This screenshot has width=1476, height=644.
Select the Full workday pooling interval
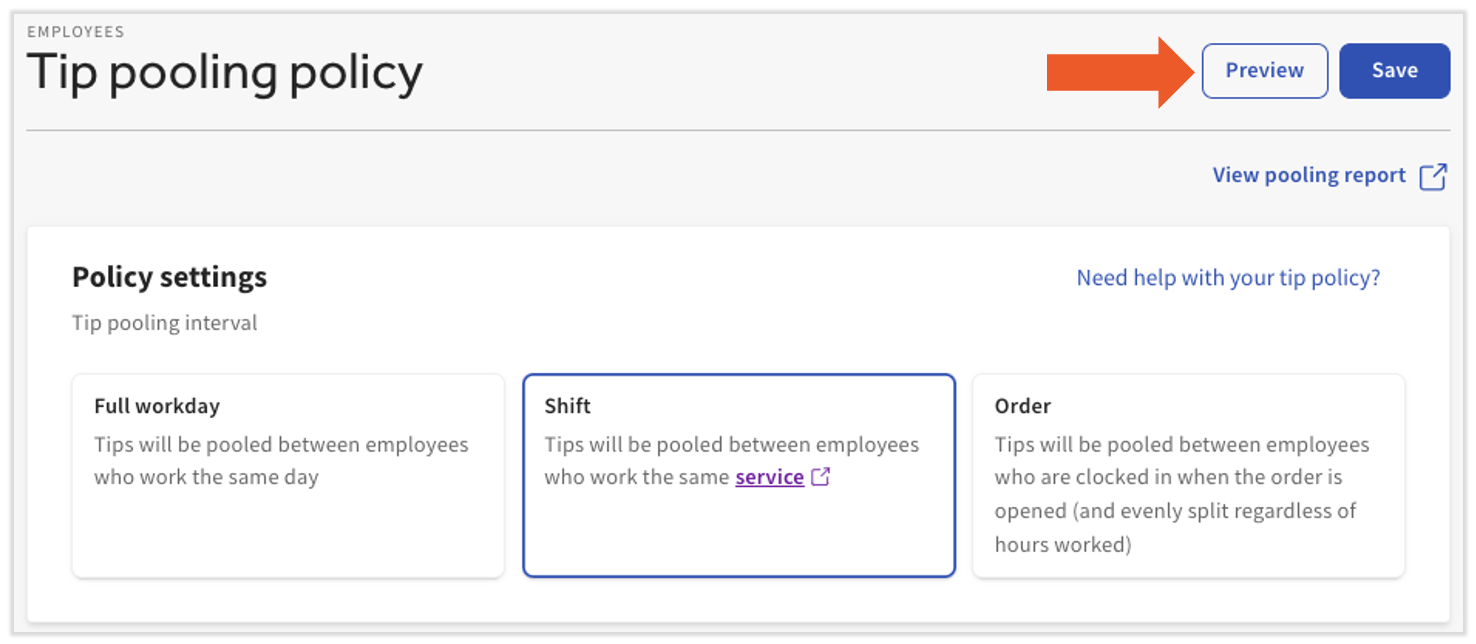[x=288, y=476]
